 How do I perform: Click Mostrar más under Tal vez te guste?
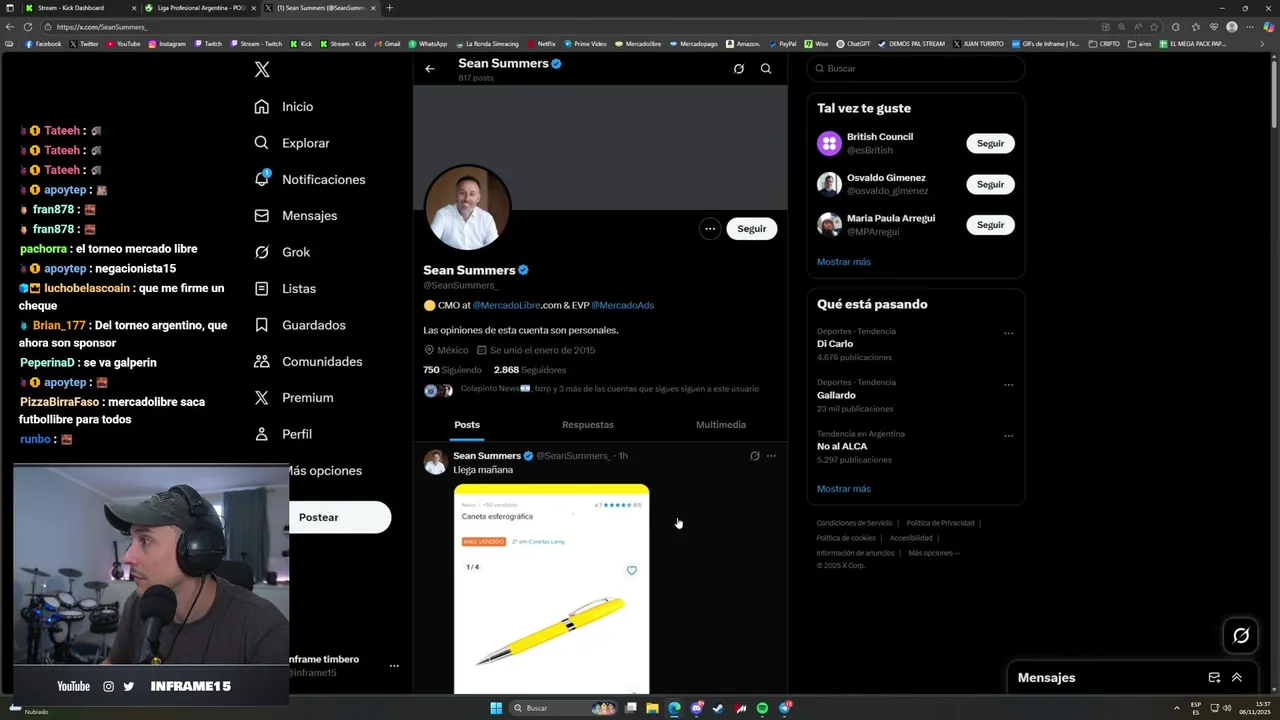click(x=844, y=262)
